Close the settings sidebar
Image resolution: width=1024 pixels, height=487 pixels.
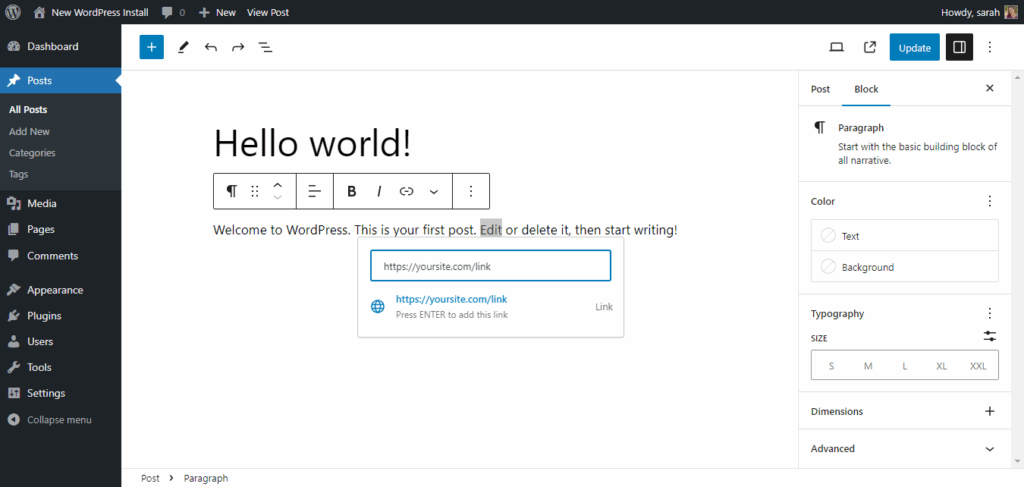990,88
